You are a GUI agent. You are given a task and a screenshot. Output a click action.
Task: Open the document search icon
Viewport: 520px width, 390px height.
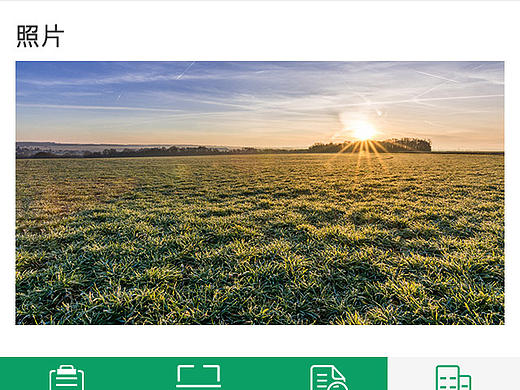coord(329,378)
